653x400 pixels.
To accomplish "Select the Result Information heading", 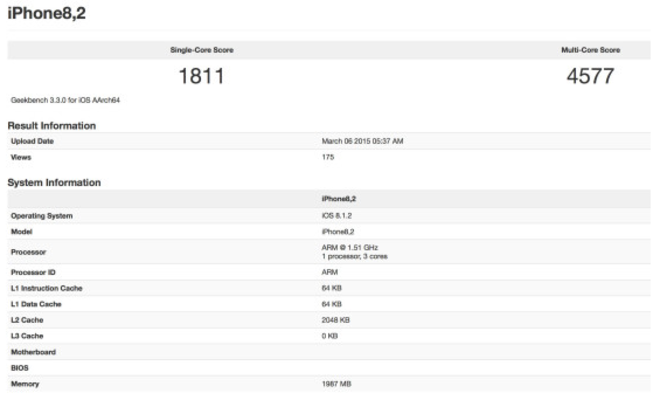I will [52, 126].
